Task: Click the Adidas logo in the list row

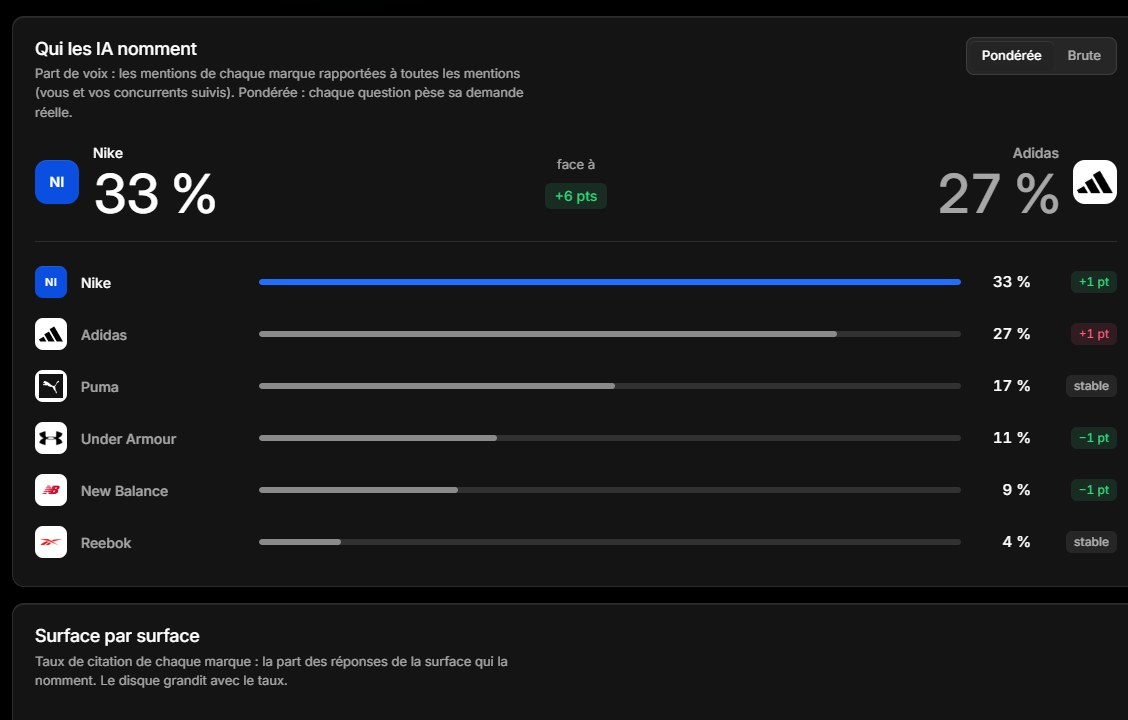Action: pyautogui.click(x=51, y=334)
